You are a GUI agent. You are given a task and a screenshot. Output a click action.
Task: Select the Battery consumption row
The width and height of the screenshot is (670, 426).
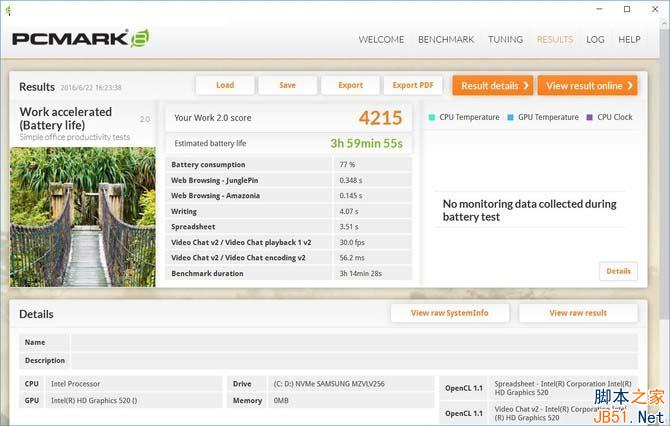pos(289,165)
